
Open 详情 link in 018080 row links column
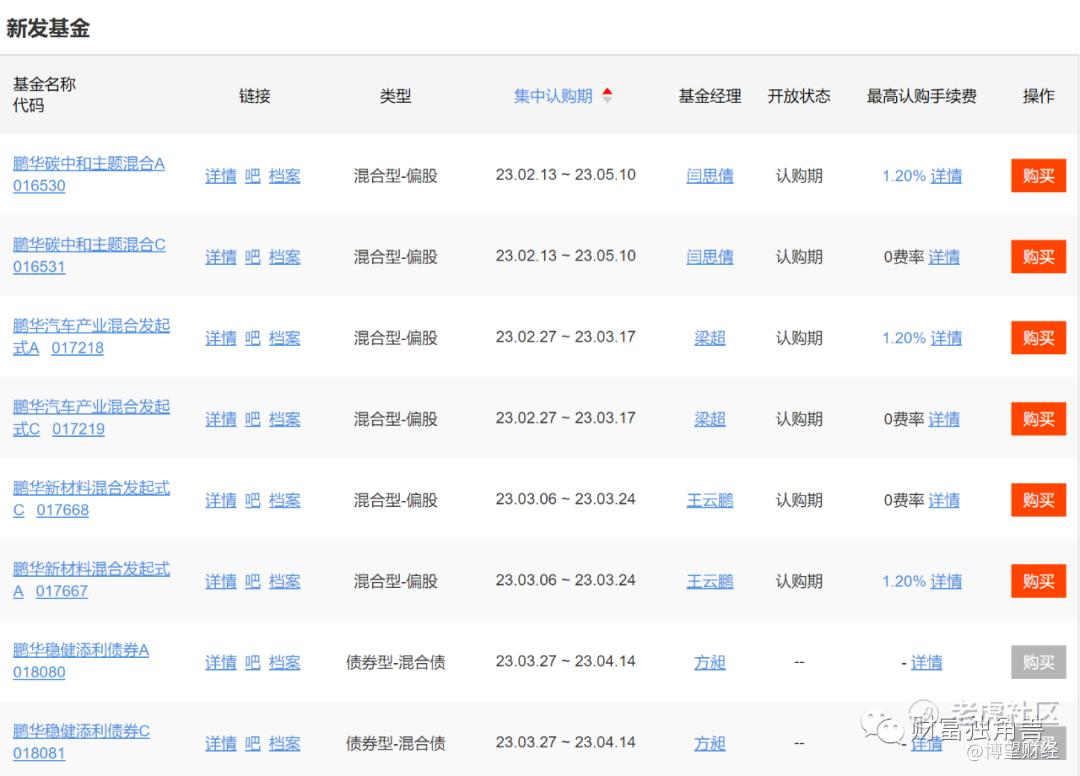[x=220, y=663]
